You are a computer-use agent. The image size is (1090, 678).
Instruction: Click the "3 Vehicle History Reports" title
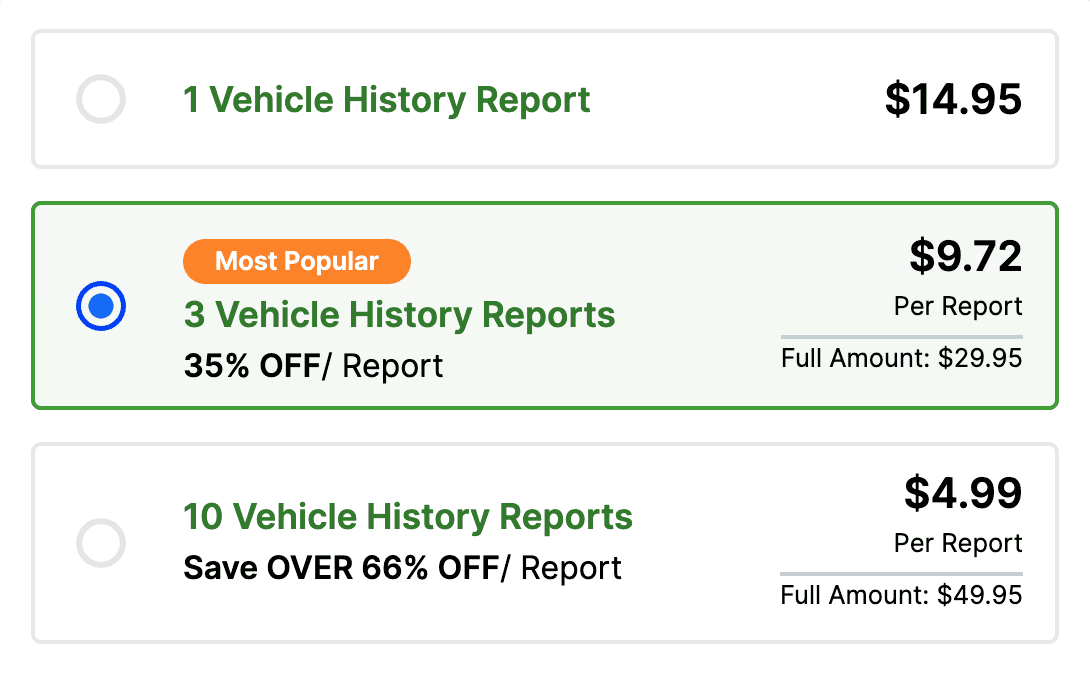coord(399,315)
